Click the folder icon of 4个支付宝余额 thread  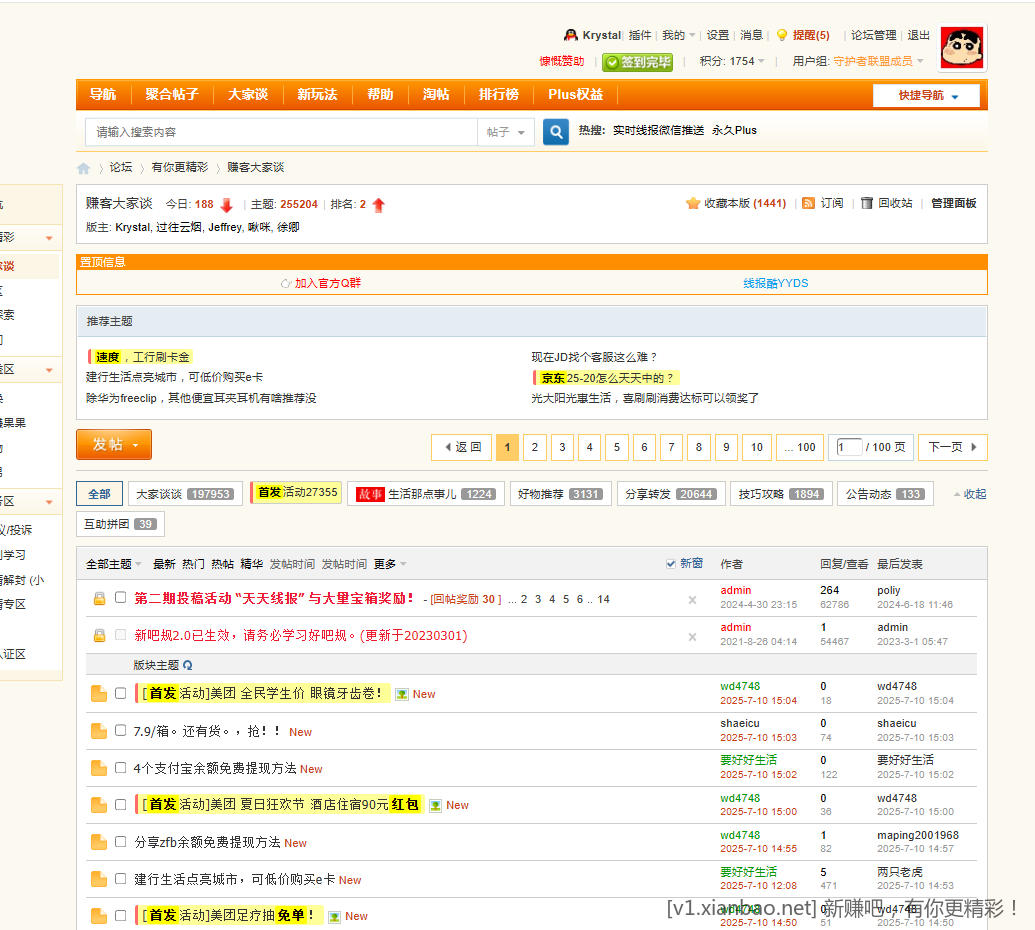click(99, 768)
